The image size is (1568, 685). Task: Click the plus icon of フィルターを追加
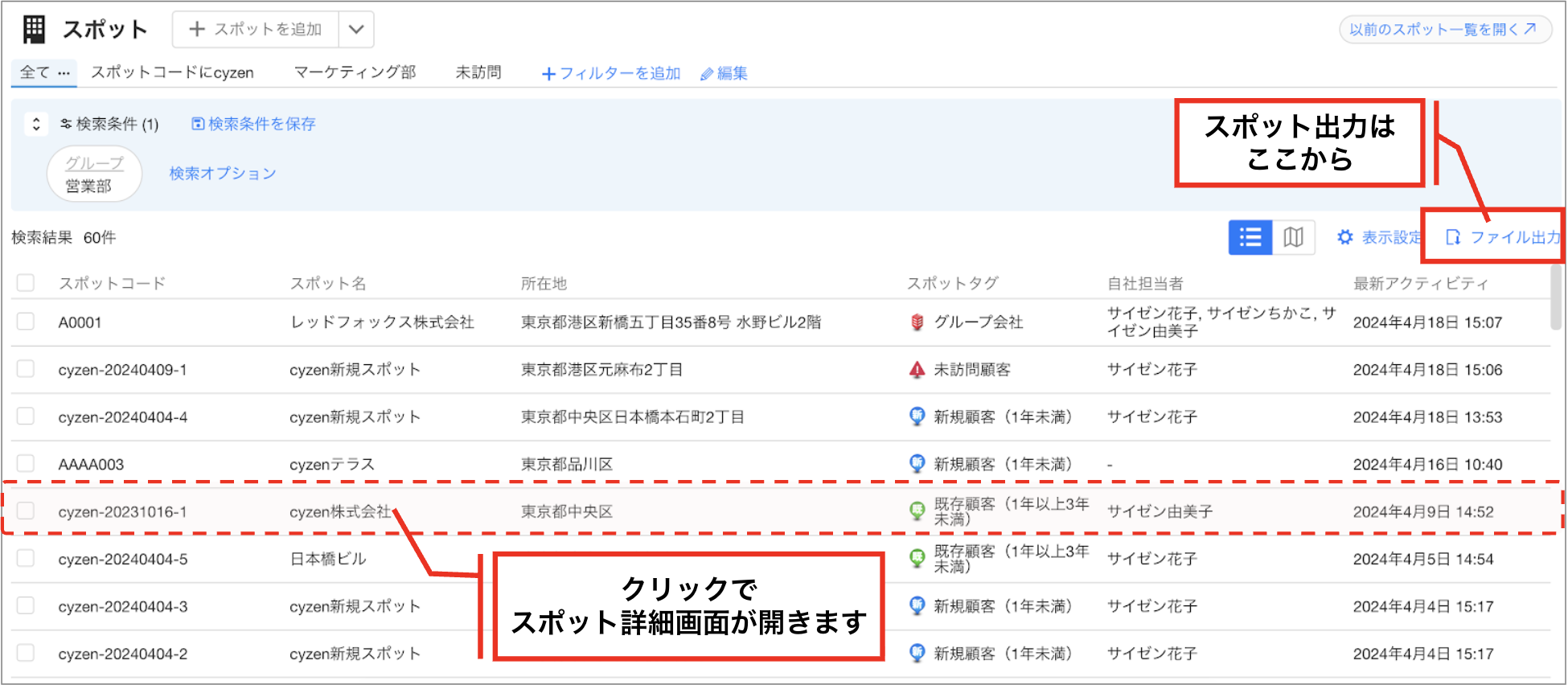pyautogui.click(x=549, y=74)
